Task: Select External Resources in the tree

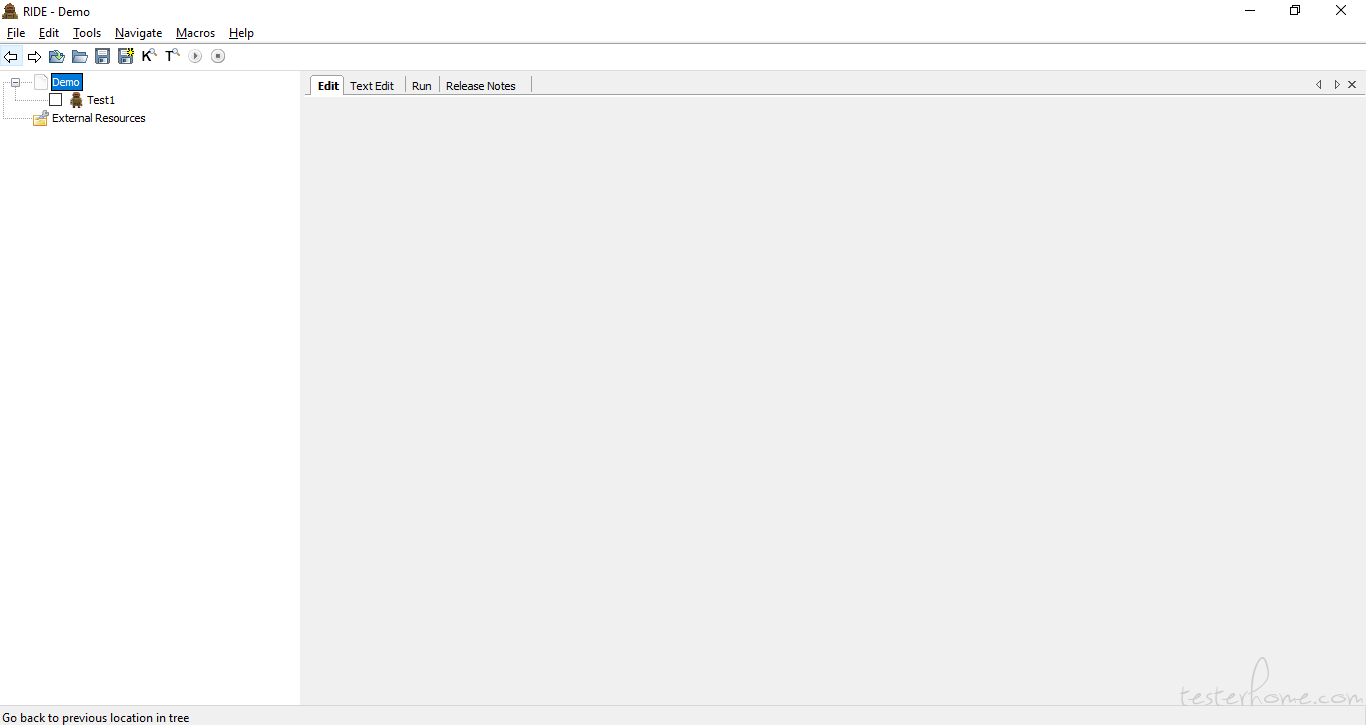Action: tap(99, 118)
